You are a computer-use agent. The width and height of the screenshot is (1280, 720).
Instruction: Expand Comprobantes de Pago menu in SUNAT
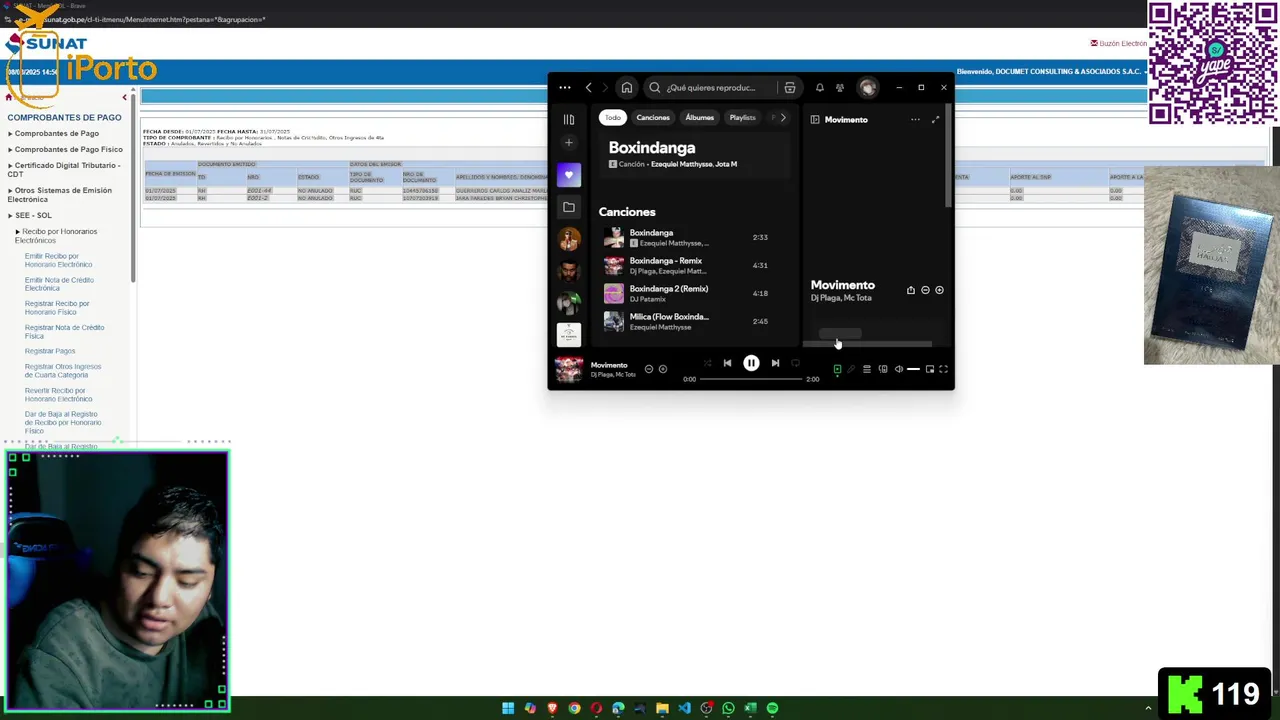tap(56, 134)
